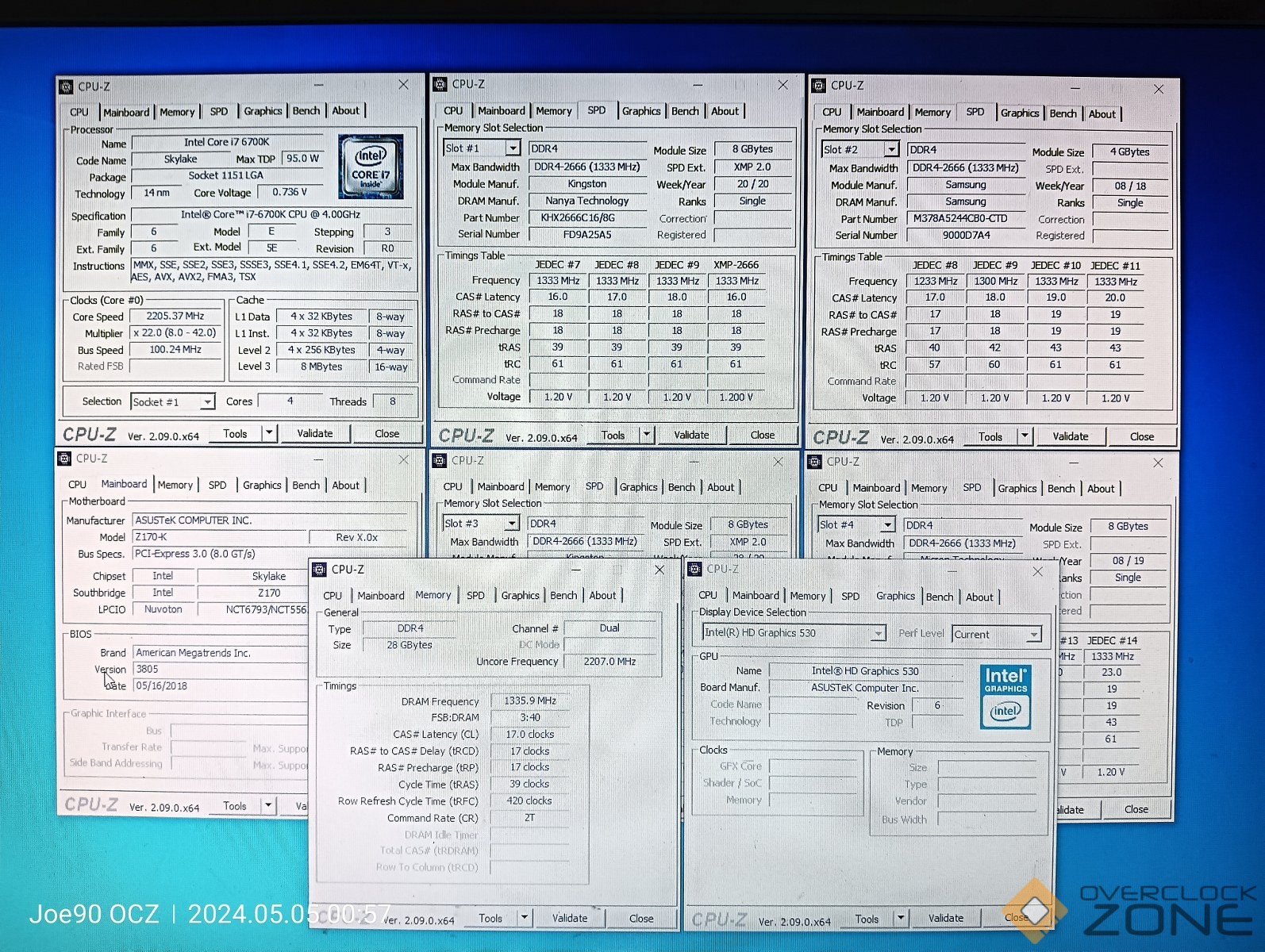Open Memory tab in Mainboard window

click(175, 485)
